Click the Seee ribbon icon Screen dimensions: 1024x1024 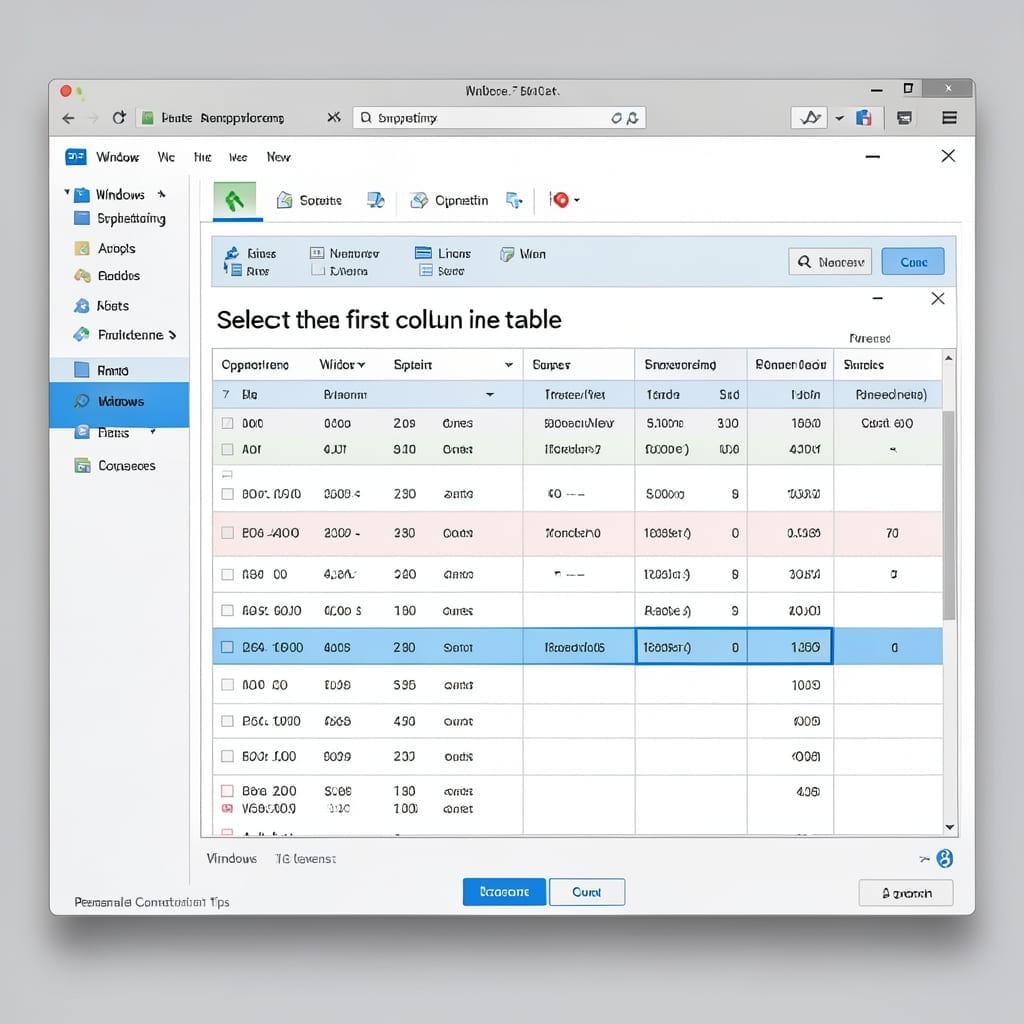pyautogui.click(x=426, y=270)
